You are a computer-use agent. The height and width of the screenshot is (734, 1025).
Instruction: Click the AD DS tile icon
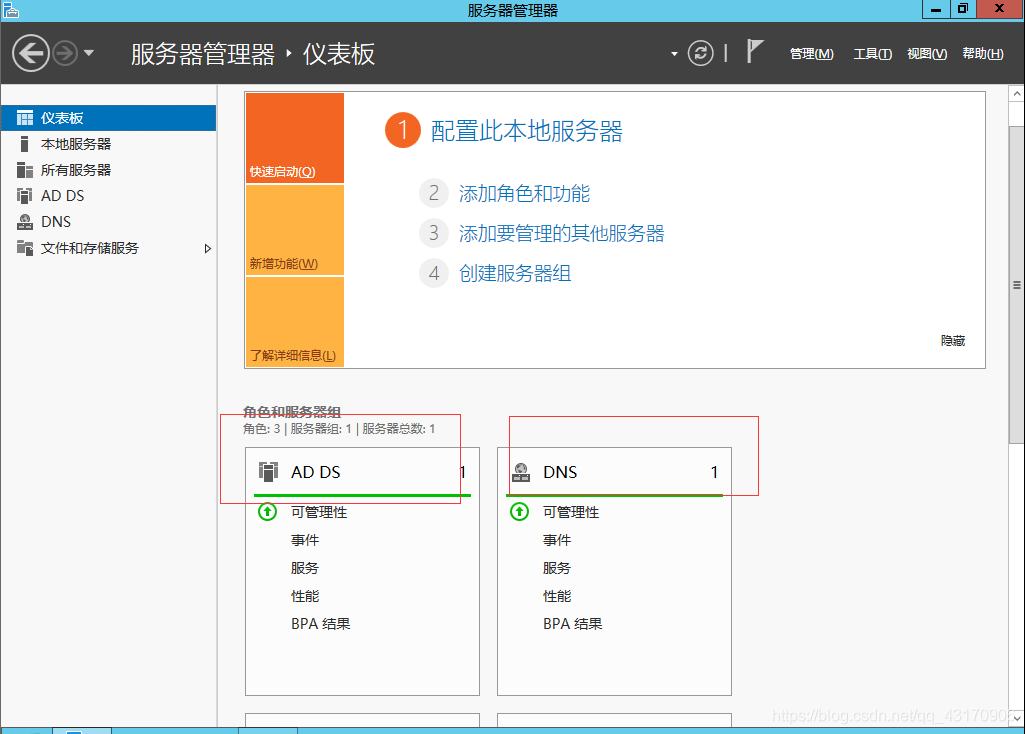[268, 472]
